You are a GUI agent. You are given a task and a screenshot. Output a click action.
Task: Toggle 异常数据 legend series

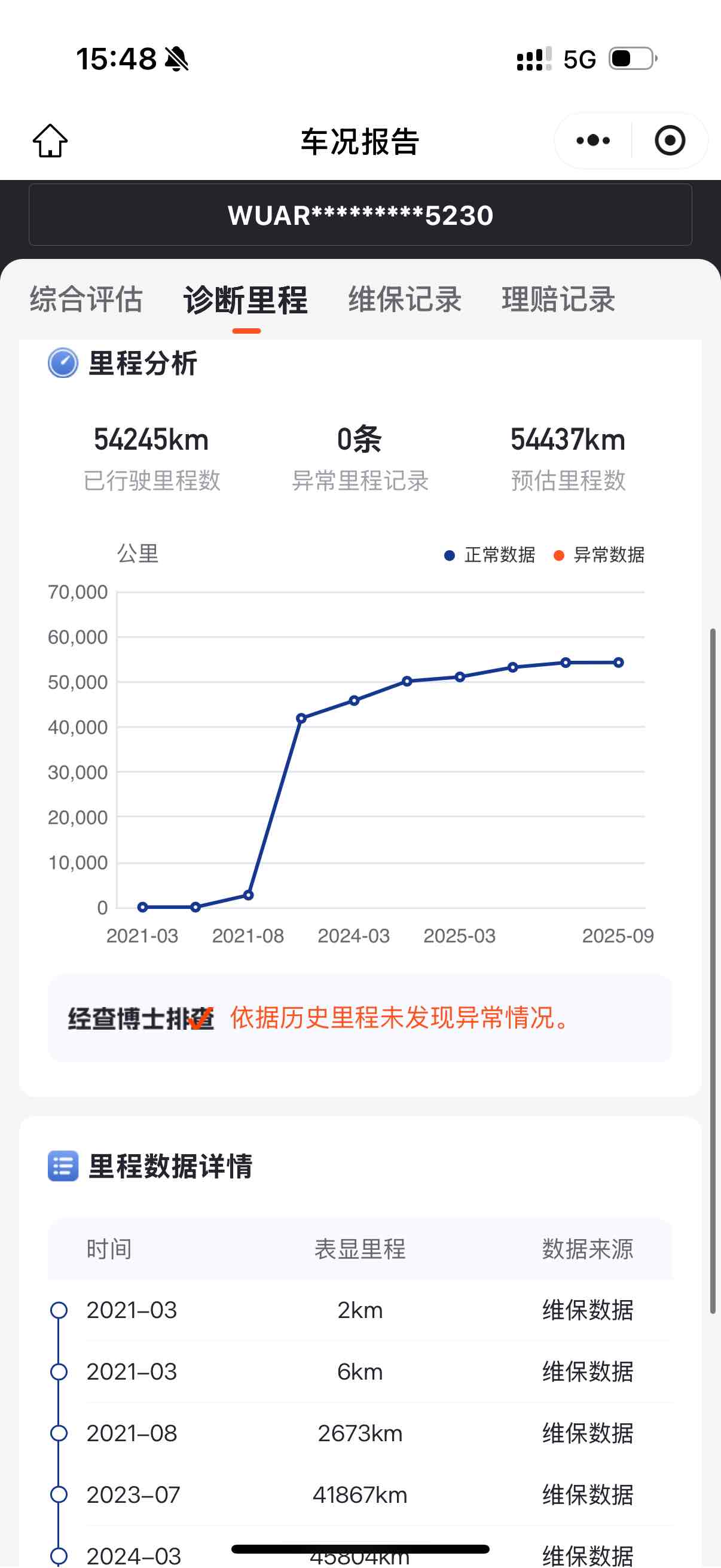click(x=599, y=555)
